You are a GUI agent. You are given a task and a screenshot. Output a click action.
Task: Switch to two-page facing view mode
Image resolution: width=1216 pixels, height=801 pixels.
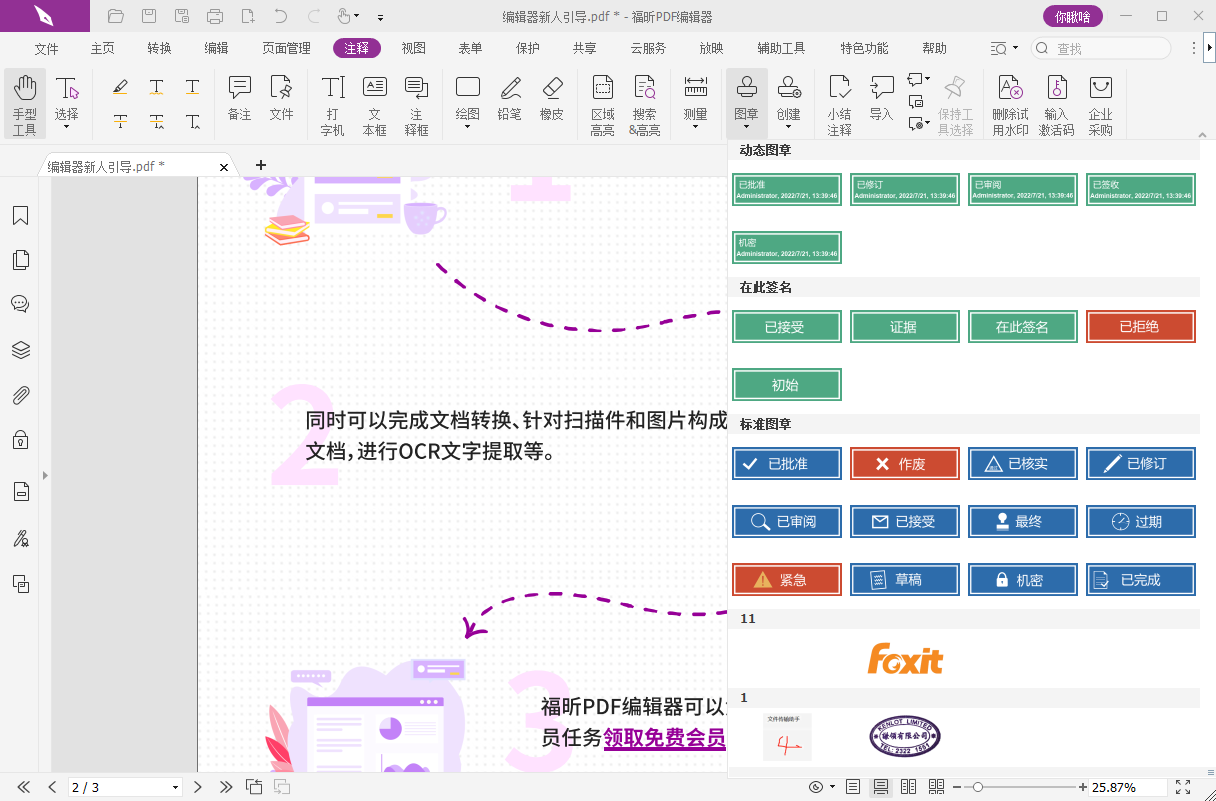point(908,787)
